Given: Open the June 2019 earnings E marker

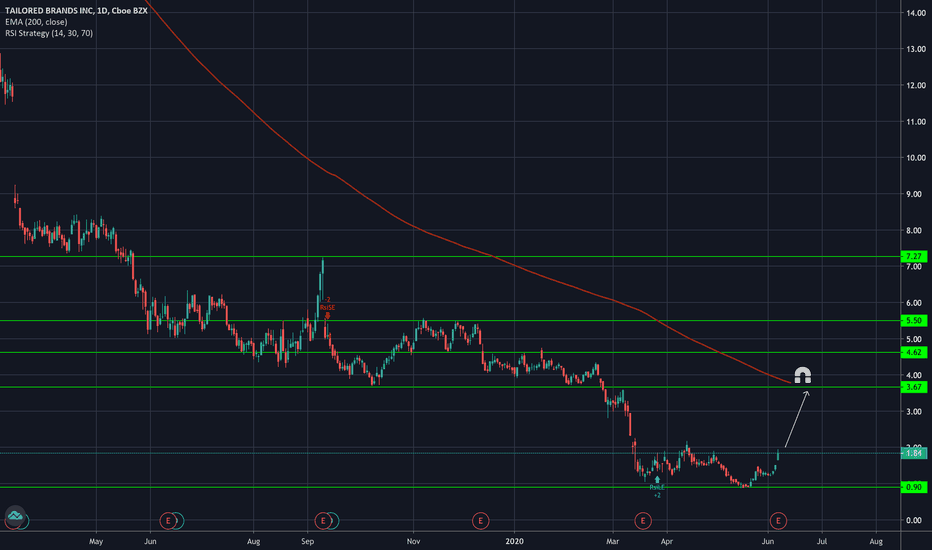Looking at the screenshot, I should [168, 521].
